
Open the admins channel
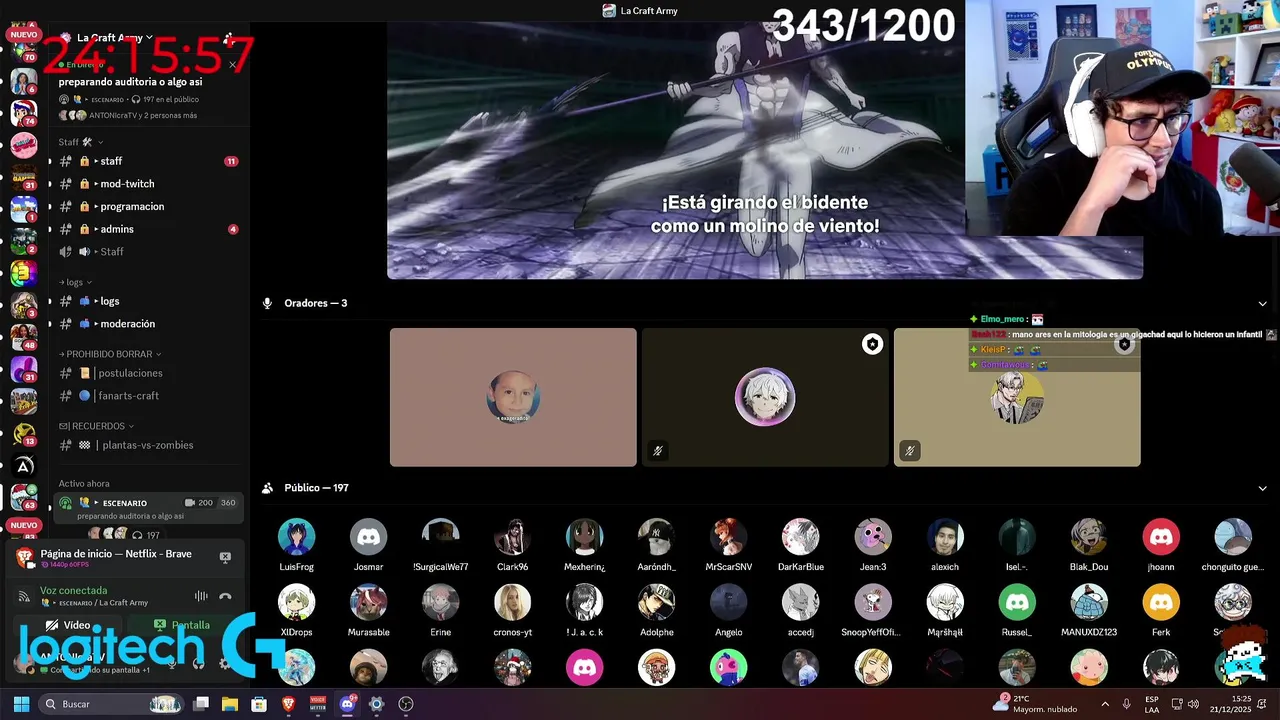coord(148,229)
